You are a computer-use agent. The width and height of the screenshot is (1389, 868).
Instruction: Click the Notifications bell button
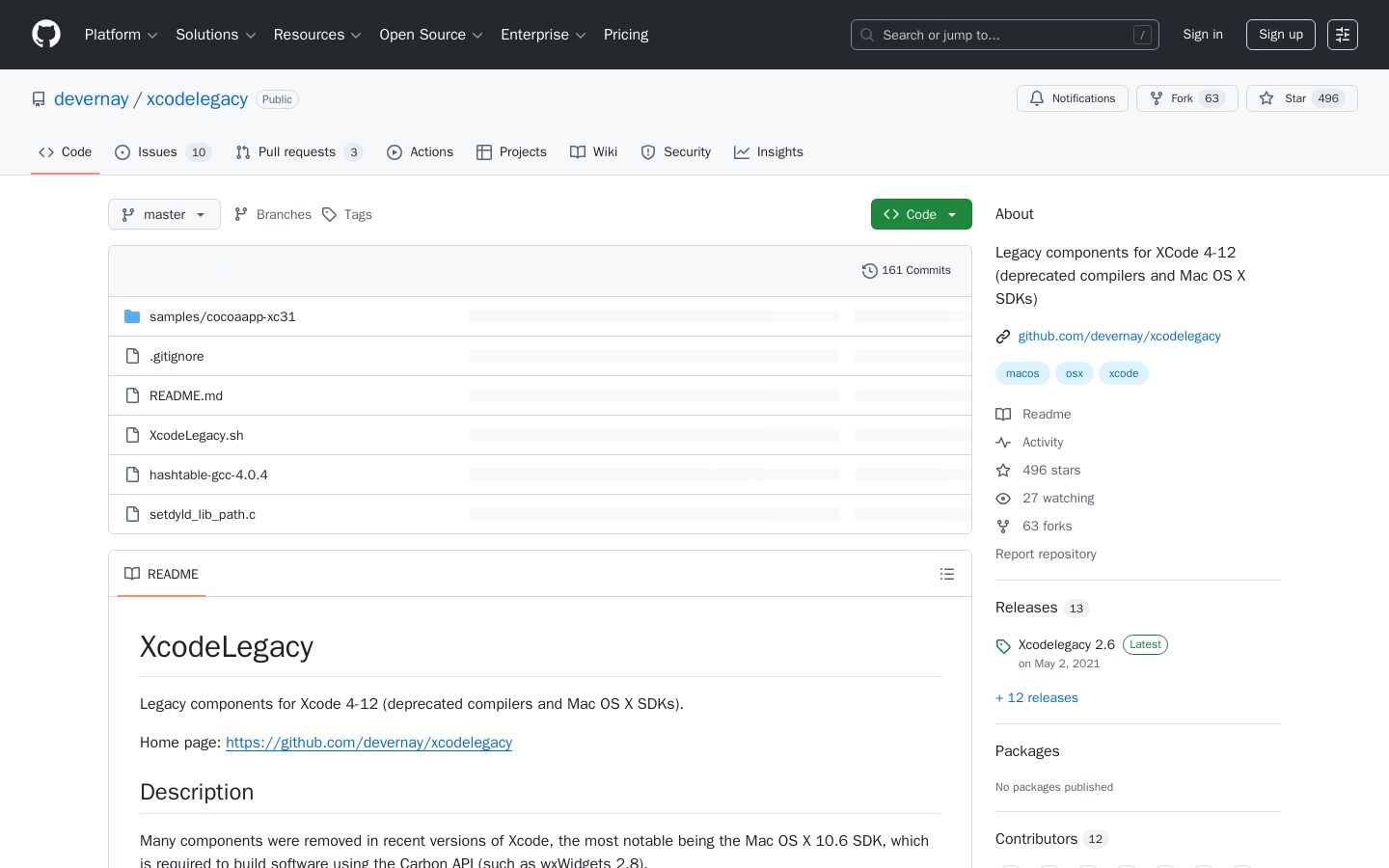[x=1073, y=98]
